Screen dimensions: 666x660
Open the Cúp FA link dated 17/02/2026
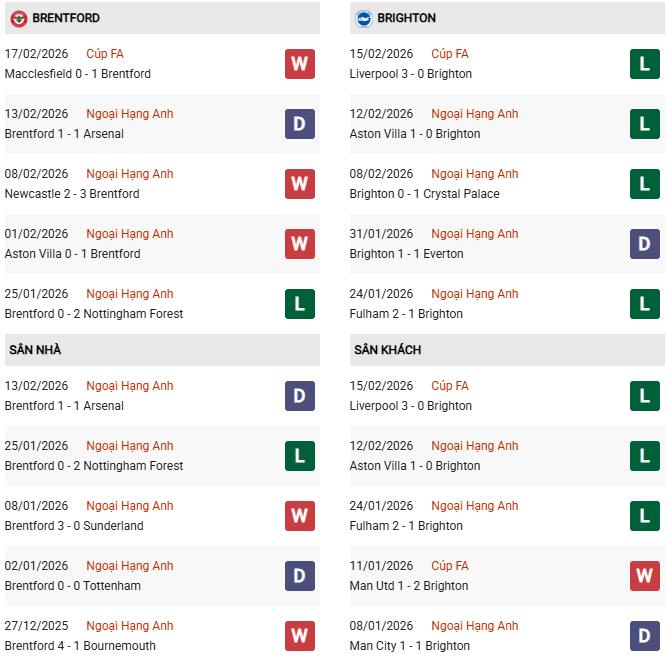click(x=105, y=54)
